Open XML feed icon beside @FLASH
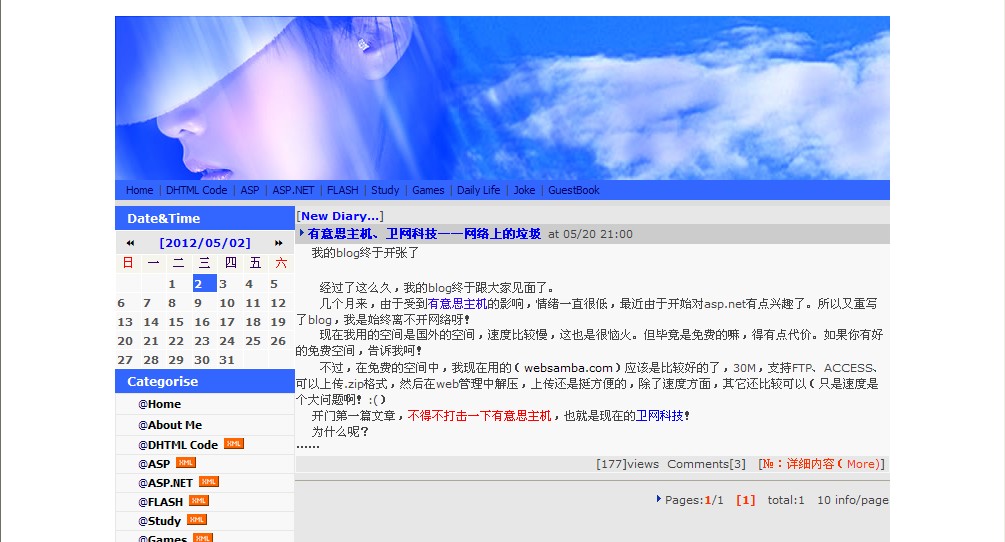 (x=199, y=500)
